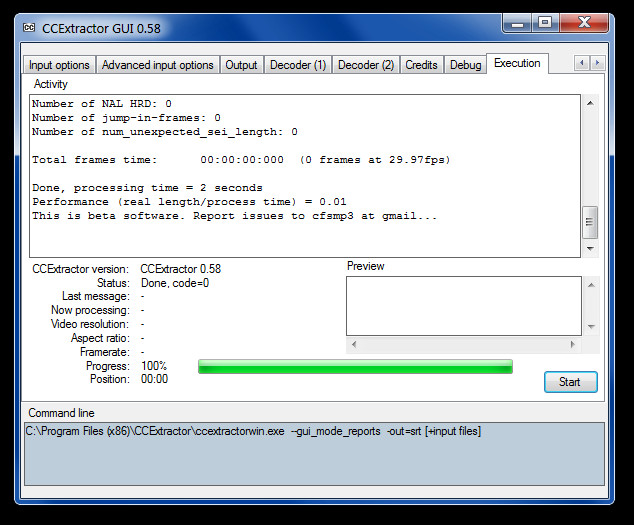Click the Preview box scroll up arrow
634x525 pixels.
591,285
